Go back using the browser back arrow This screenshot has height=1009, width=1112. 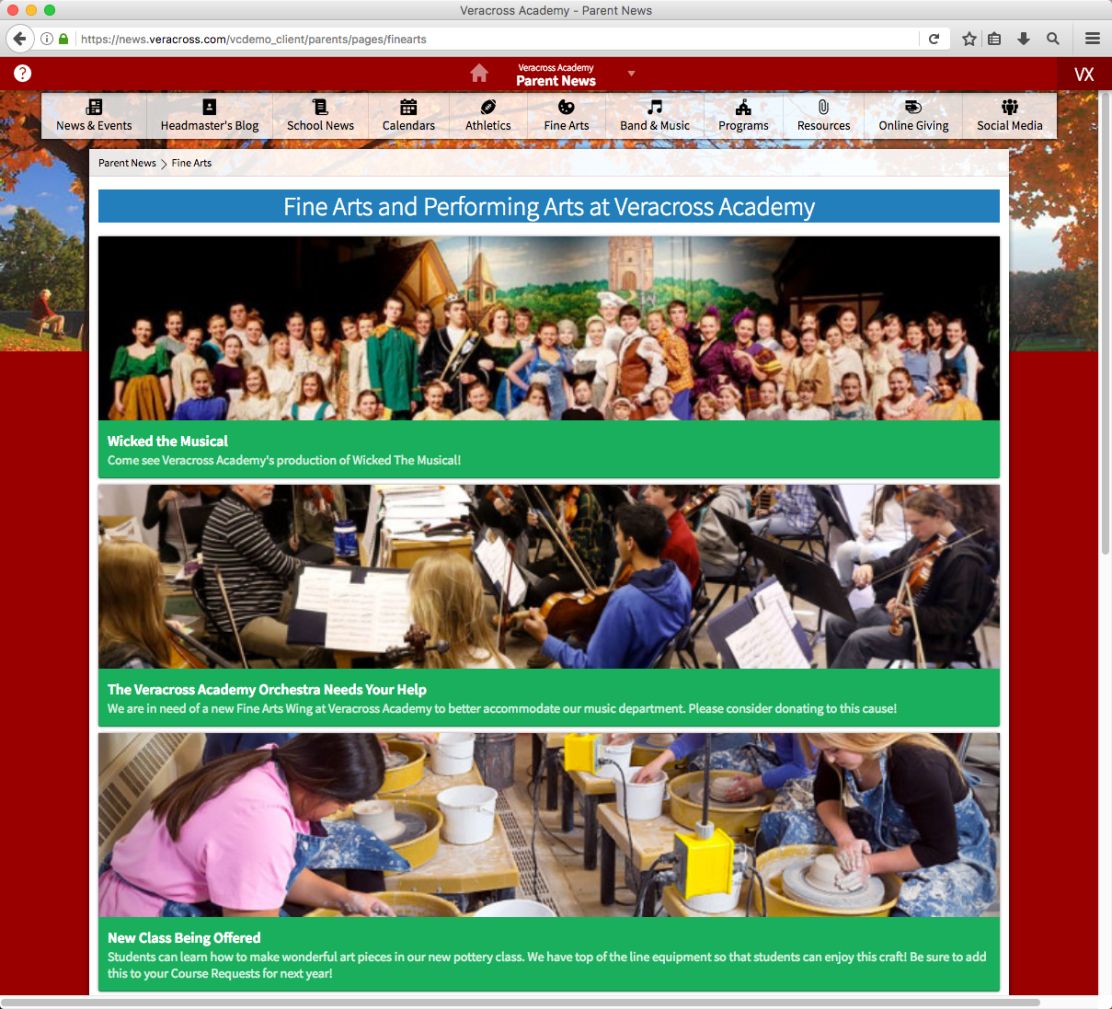[x=19, y=39]
